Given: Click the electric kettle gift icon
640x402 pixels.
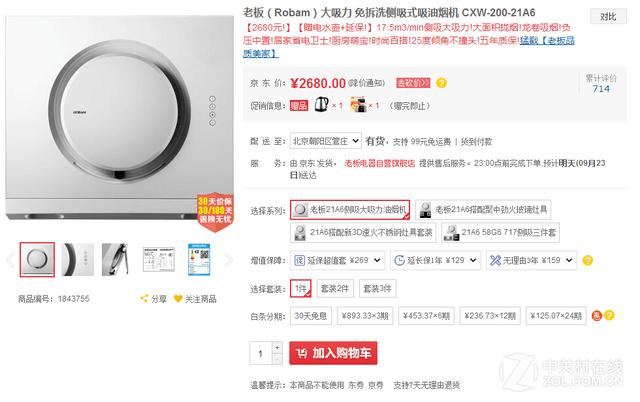Looking at the screenshot, I should [321, 105].
